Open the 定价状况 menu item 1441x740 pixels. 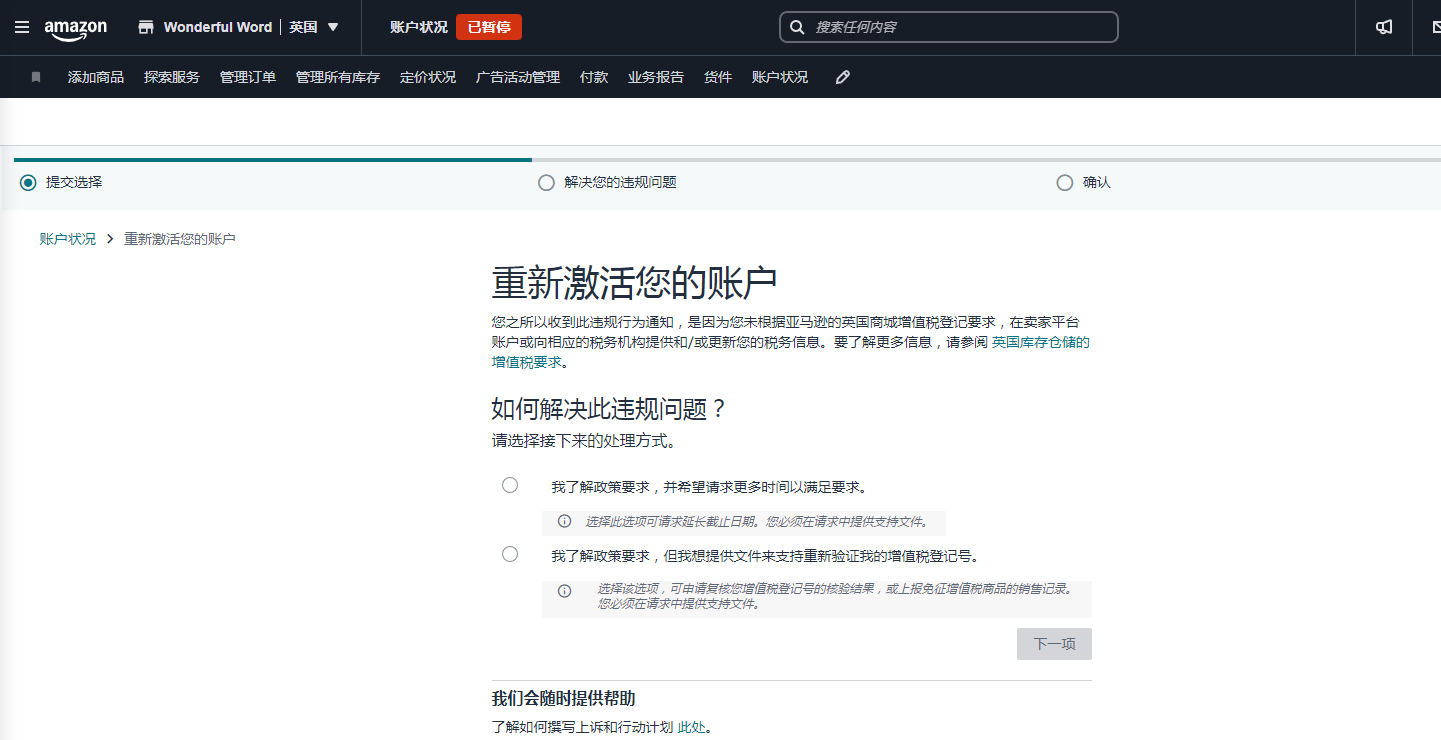[428, 77]
